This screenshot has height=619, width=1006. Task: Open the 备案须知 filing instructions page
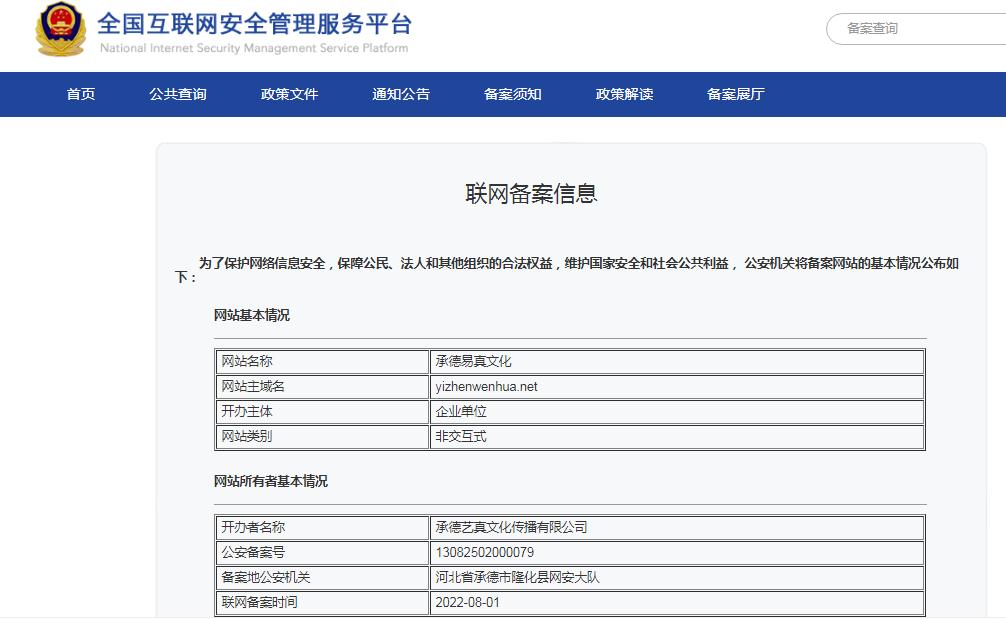(512, 94)
